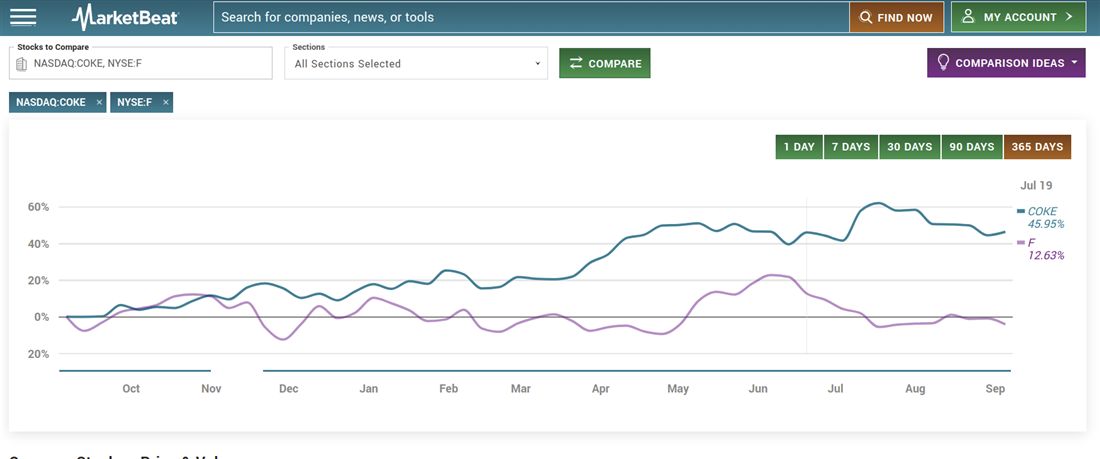The height and width of the screenshot is (459, 1100).
Task: Click the user icon in My Account
Action: pyautogui.click(x=968, y=17)
